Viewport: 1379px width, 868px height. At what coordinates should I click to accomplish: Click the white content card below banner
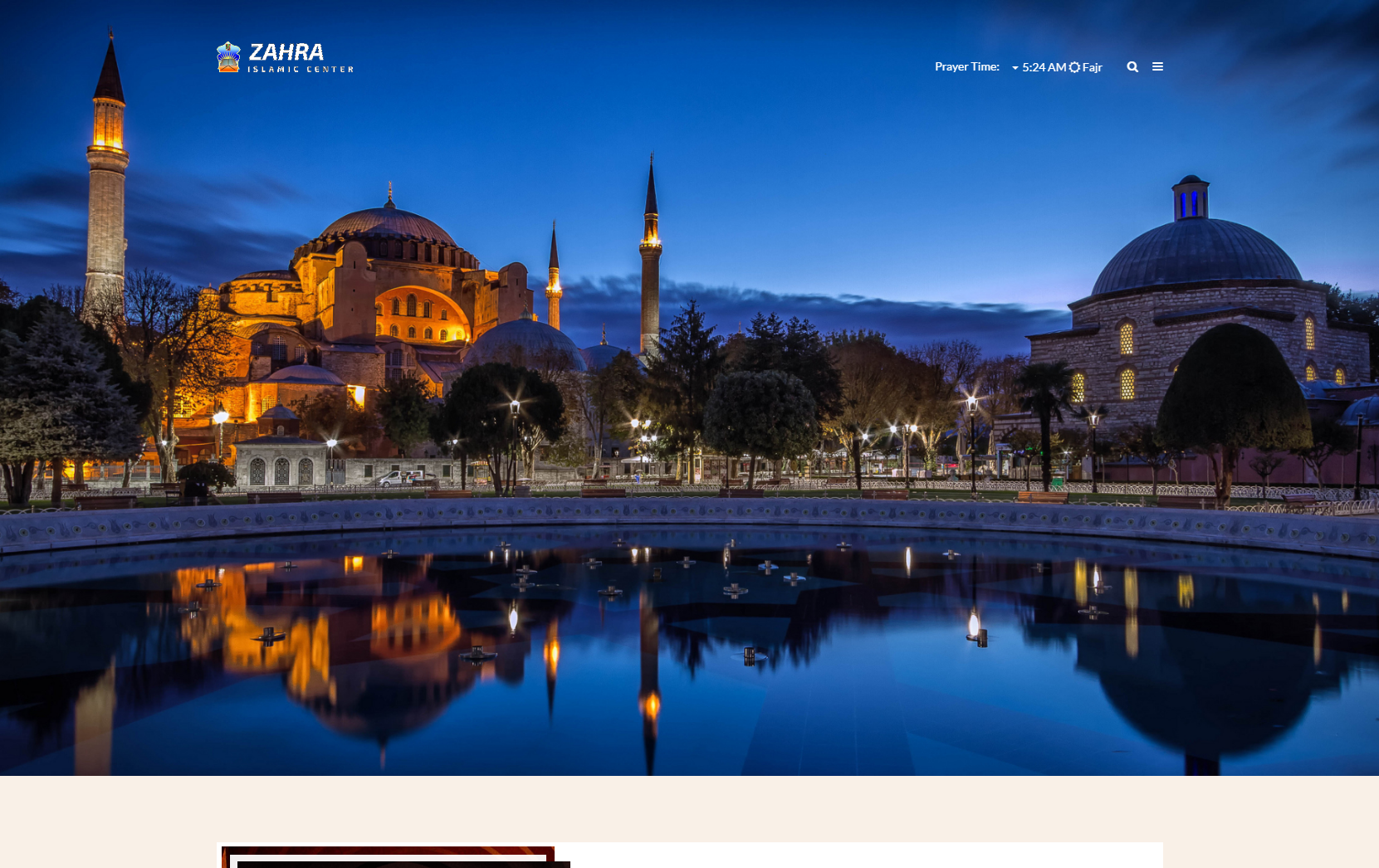(x=863, y=856)
